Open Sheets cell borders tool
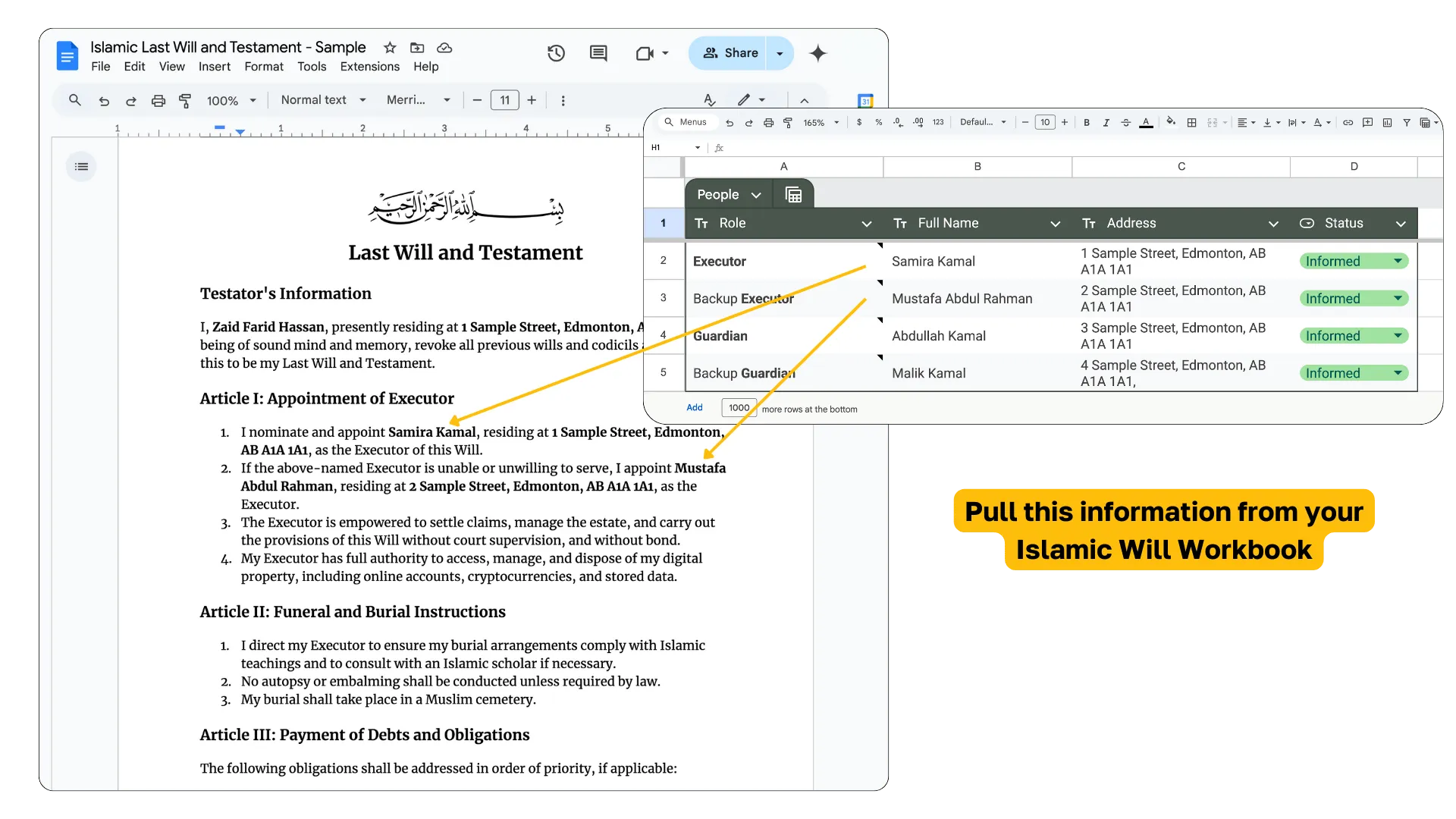The image size is (1456, 819). click(1191, 122)
